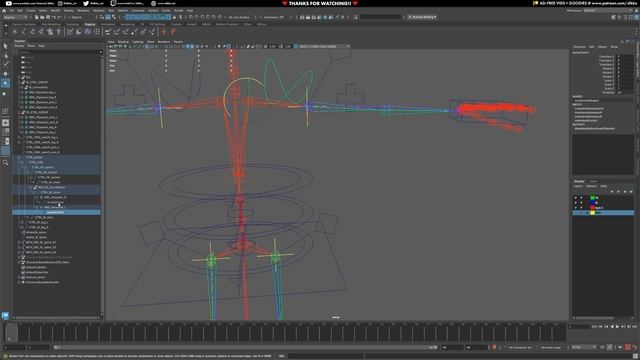Toggle visibility of the yellow selected layer

pos(576,213)
